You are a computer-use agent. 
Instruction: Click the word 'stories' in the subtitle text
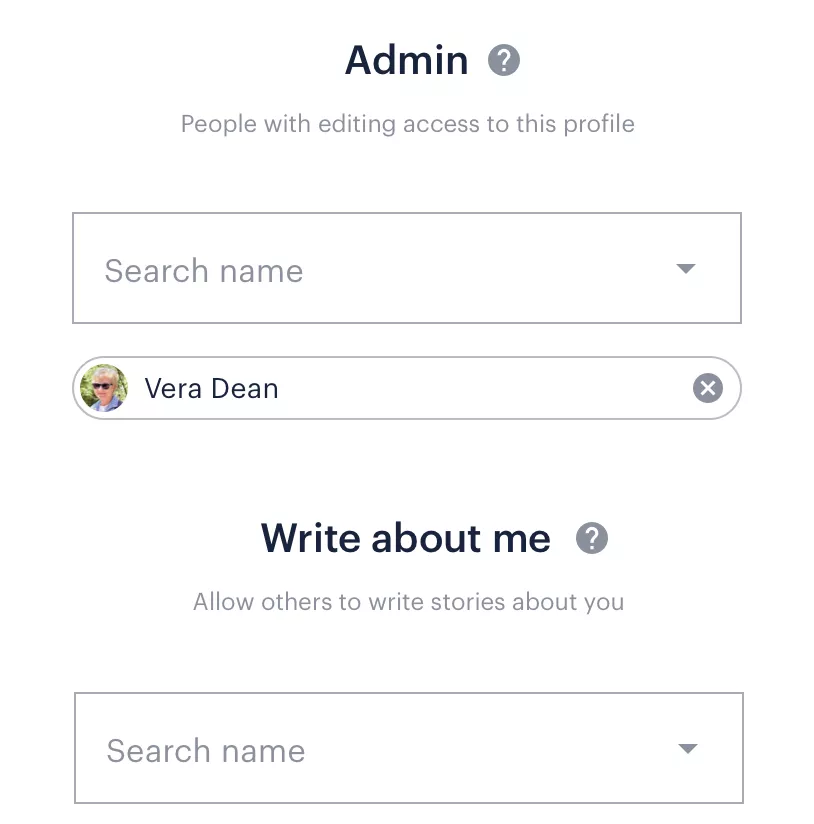point(468,602)
